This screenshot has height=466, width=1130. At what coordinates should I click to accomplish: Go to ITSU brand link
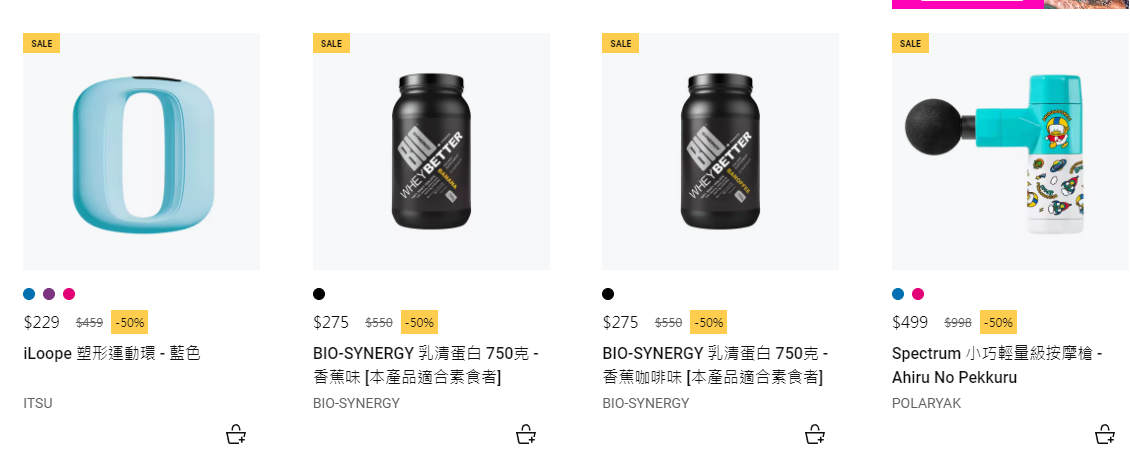point(38,403)
